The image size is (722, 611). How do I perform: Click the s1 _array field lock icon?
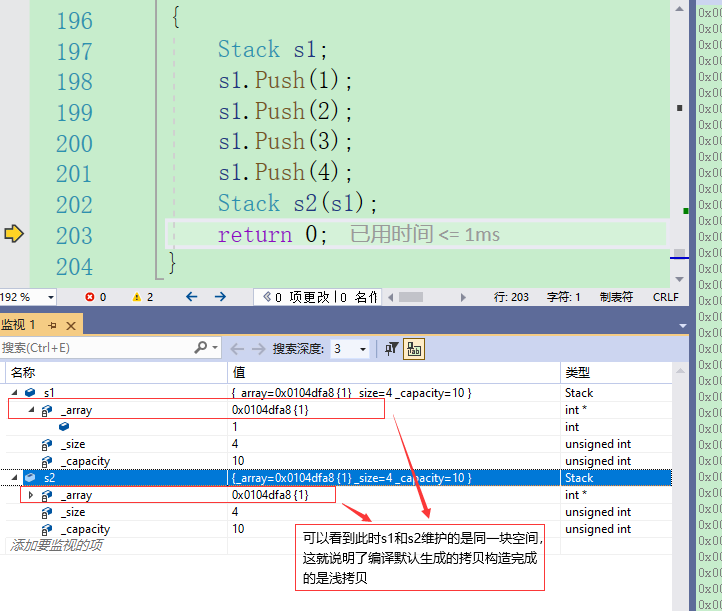coord(47,410)
